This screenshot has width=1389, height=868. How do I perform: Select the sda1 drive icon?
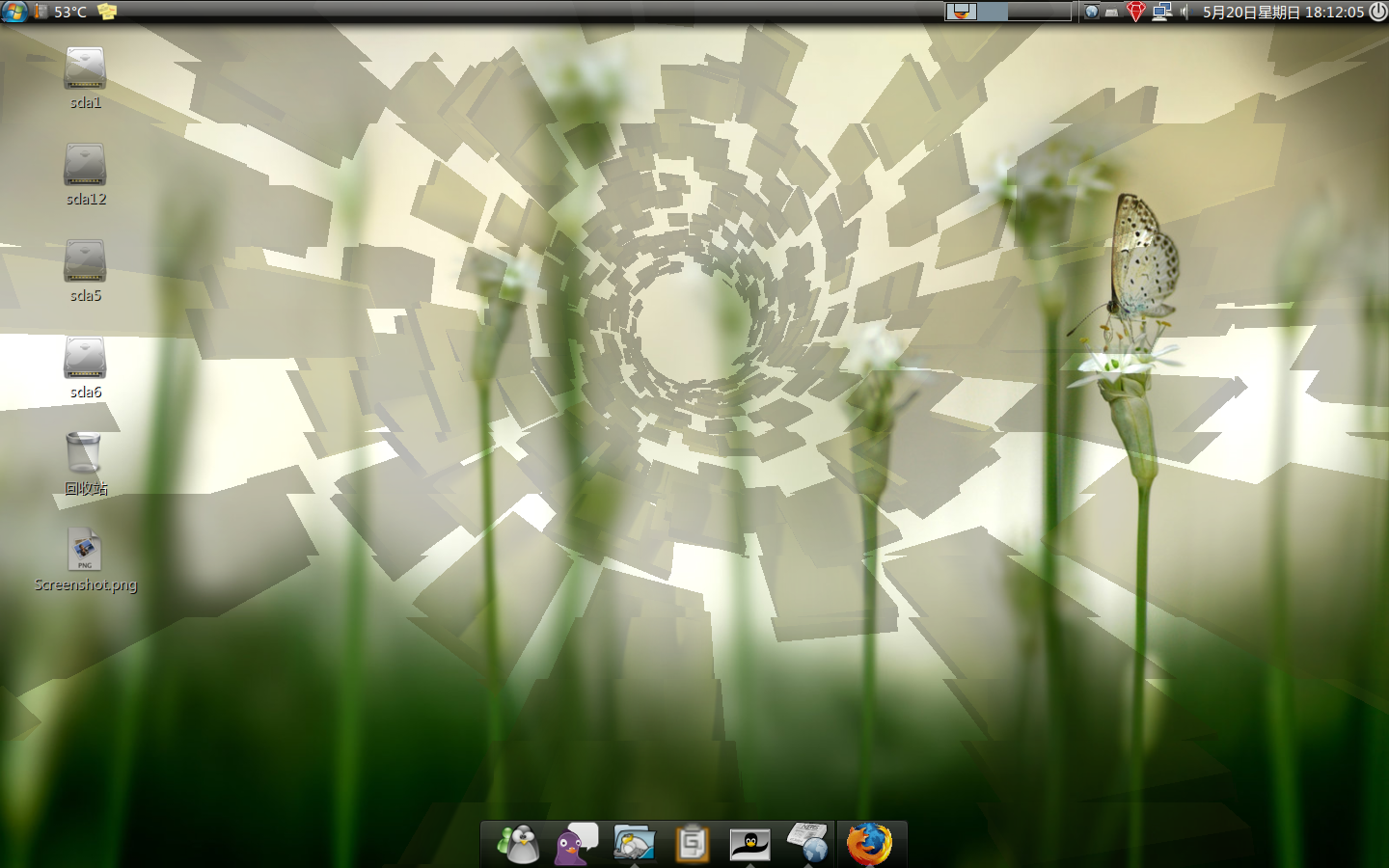coord(85,68)
